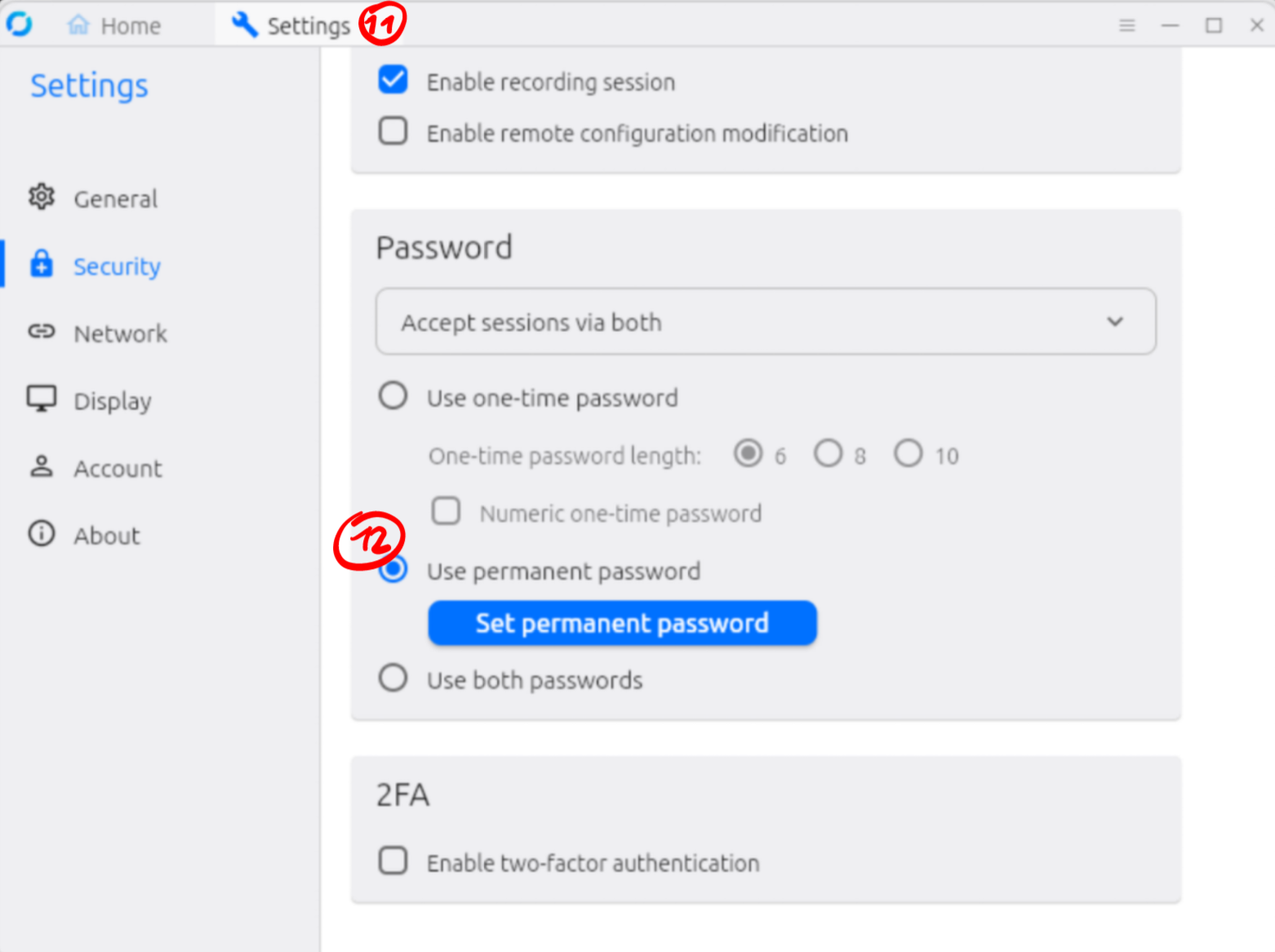Click the Home tab house icon
This screenshot has height=952, width=1275.
(x=78, y=25)
